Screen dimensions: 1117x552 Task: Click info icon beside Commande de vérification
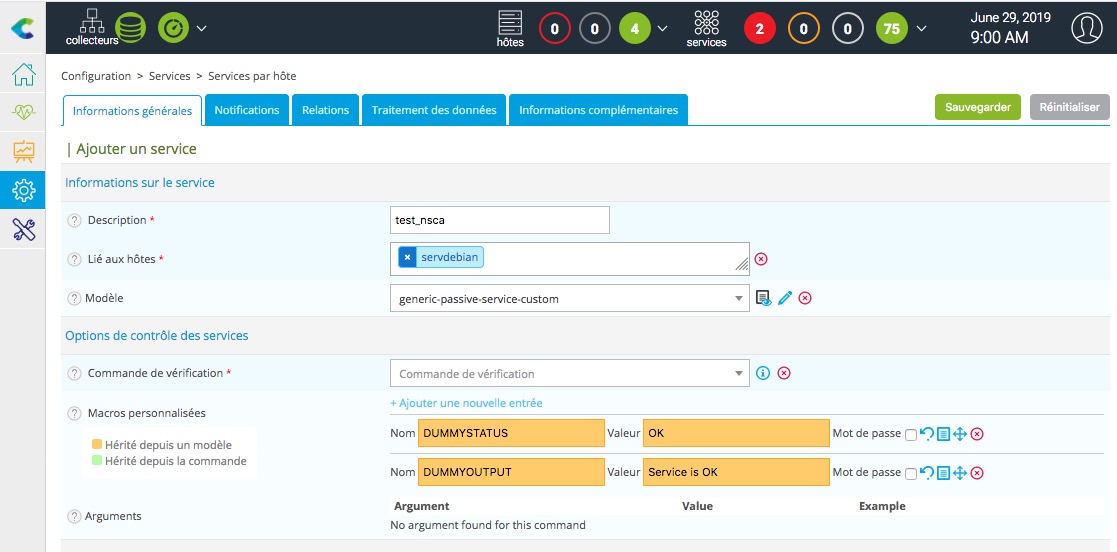(x=763, y=373)
